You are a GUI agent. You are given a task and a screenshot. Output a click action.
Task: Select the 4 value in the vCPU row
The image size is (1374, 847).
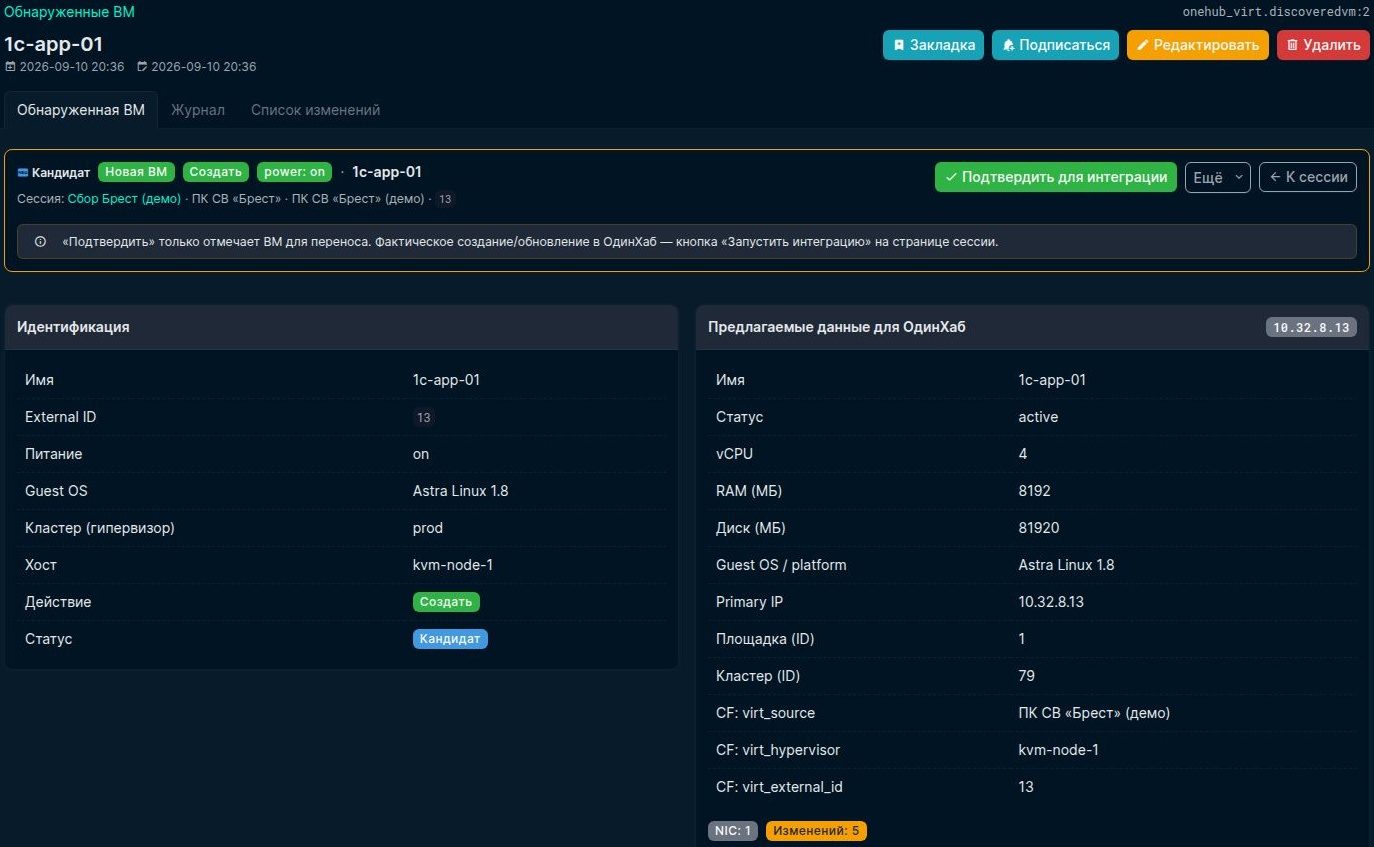click(1023, 454)
